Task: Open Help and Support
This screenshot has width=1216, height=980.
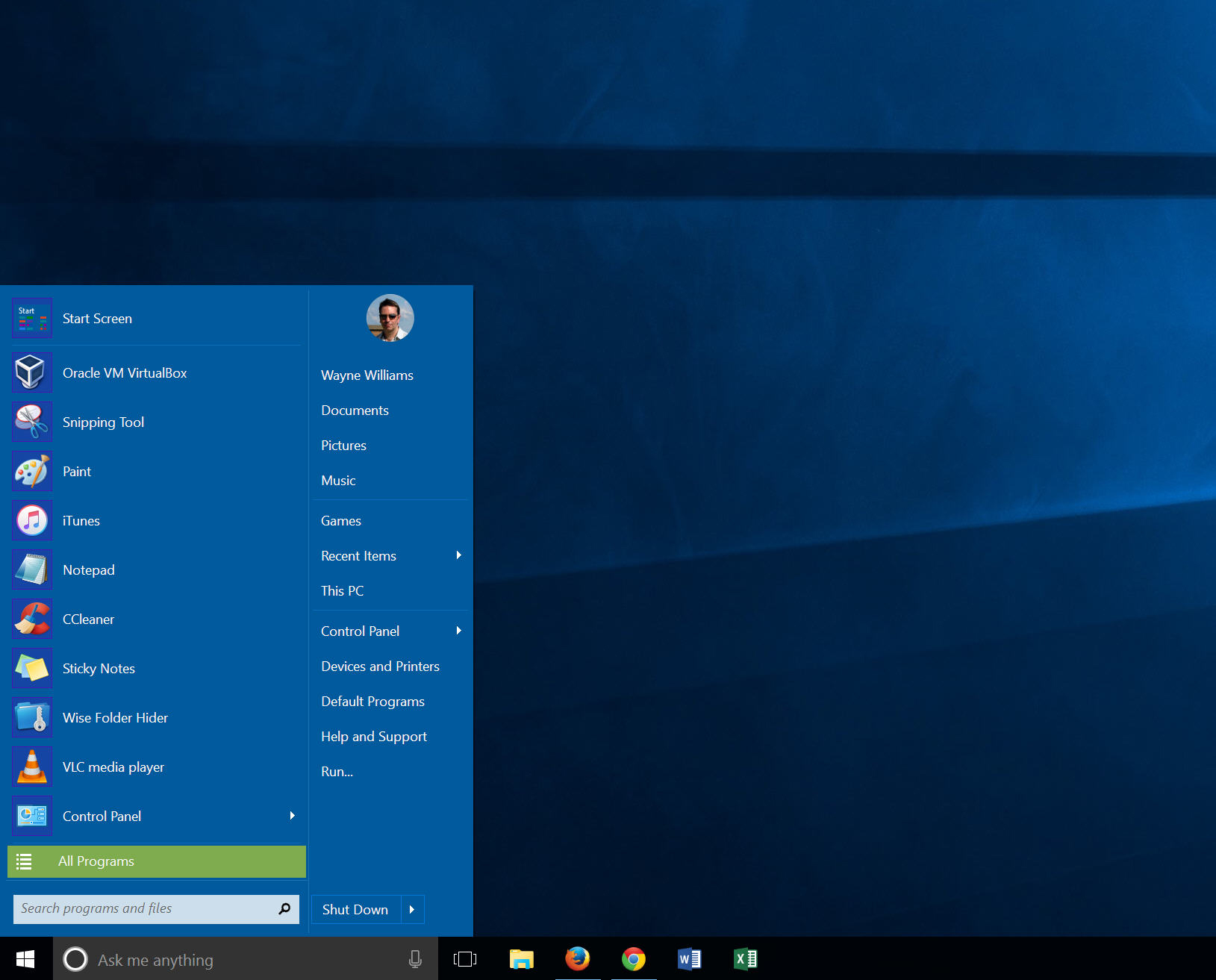Action: pyautogui.click(x=373, y=736)
